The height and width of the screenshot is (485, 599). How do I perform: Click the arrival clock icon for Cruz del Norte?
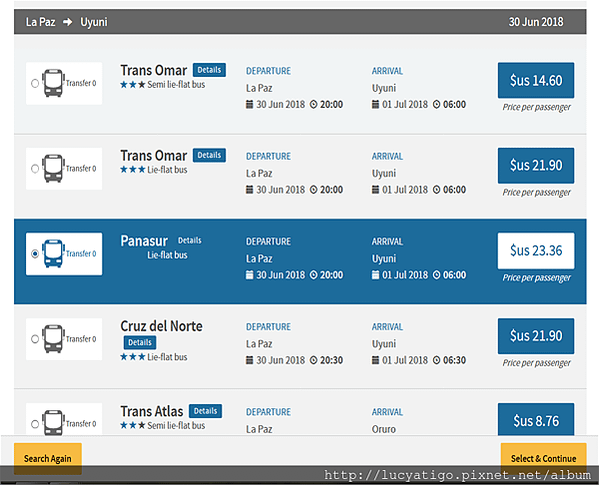click(x=437, y=360)
